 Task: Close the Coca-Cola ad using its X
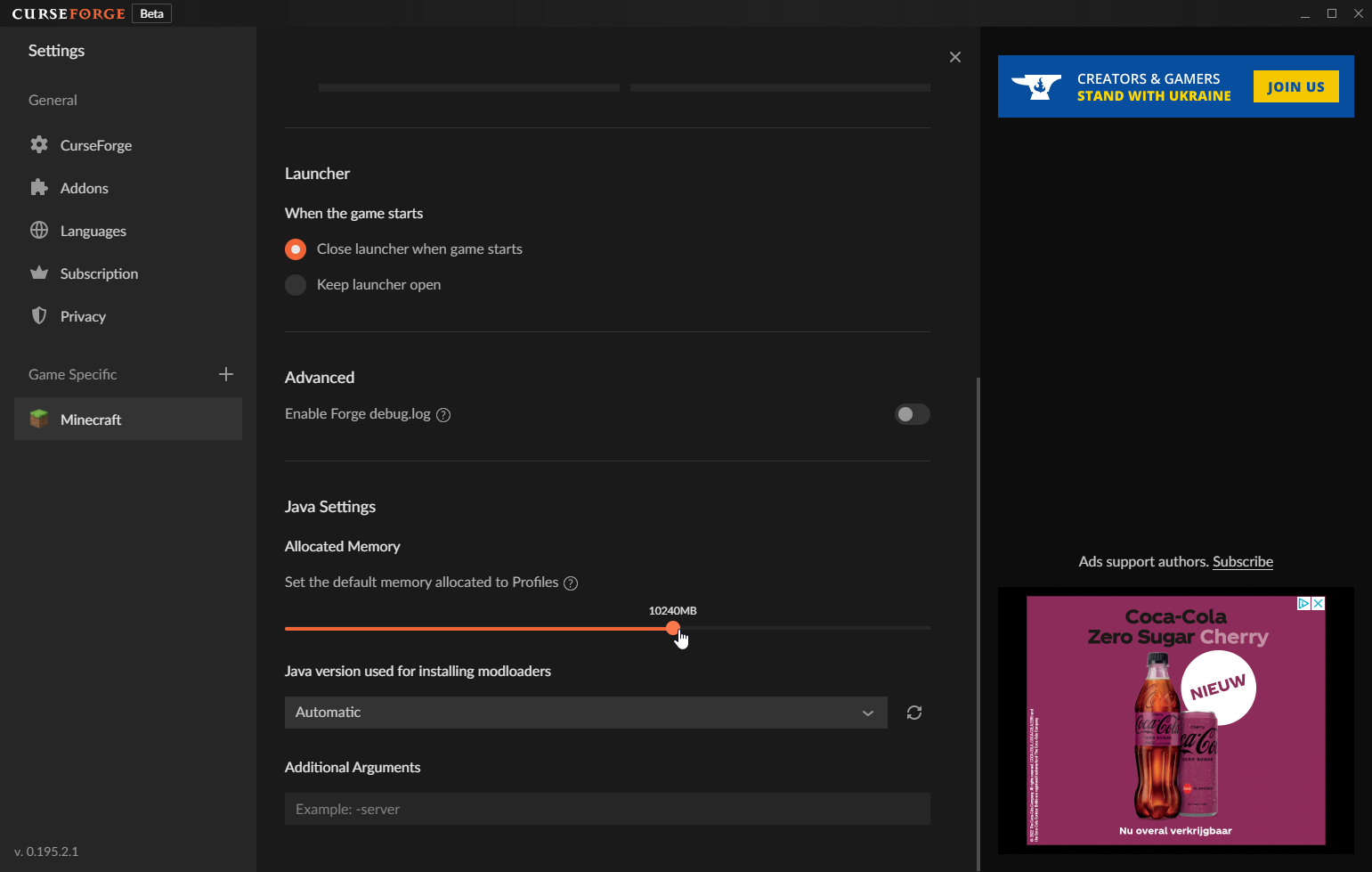tap(1319, 603)
